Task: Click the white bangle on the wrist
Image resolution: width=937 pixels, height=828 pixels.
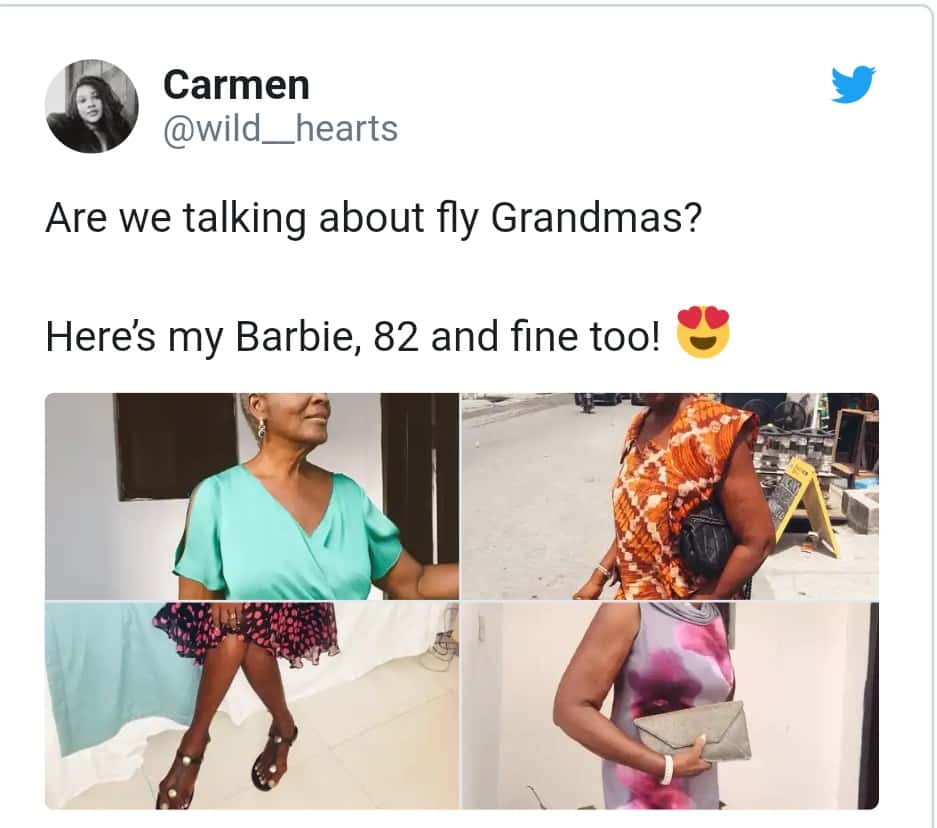Action: (667, 770)
